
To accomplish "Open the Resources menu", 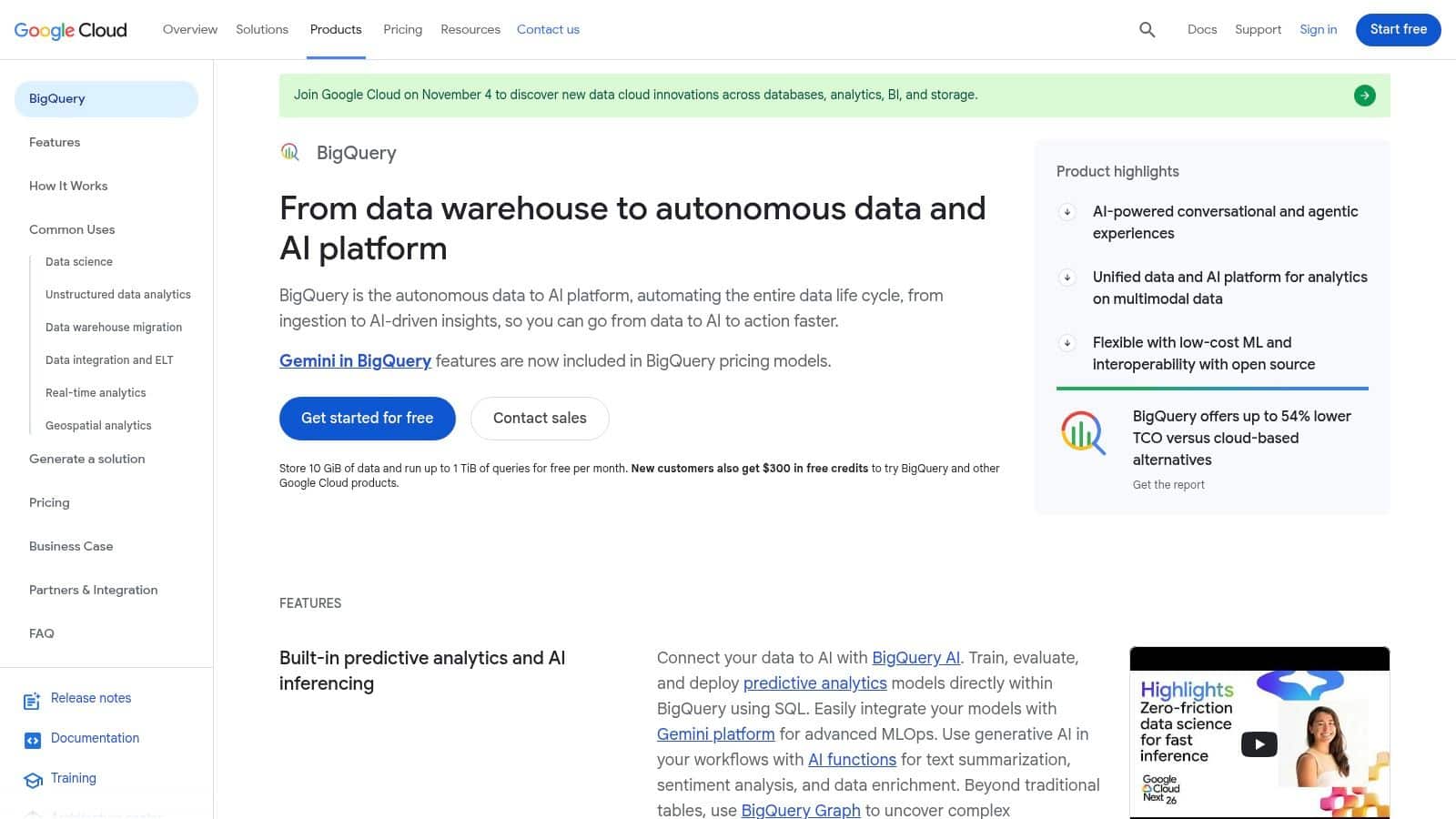I will (x=470, y=29).
